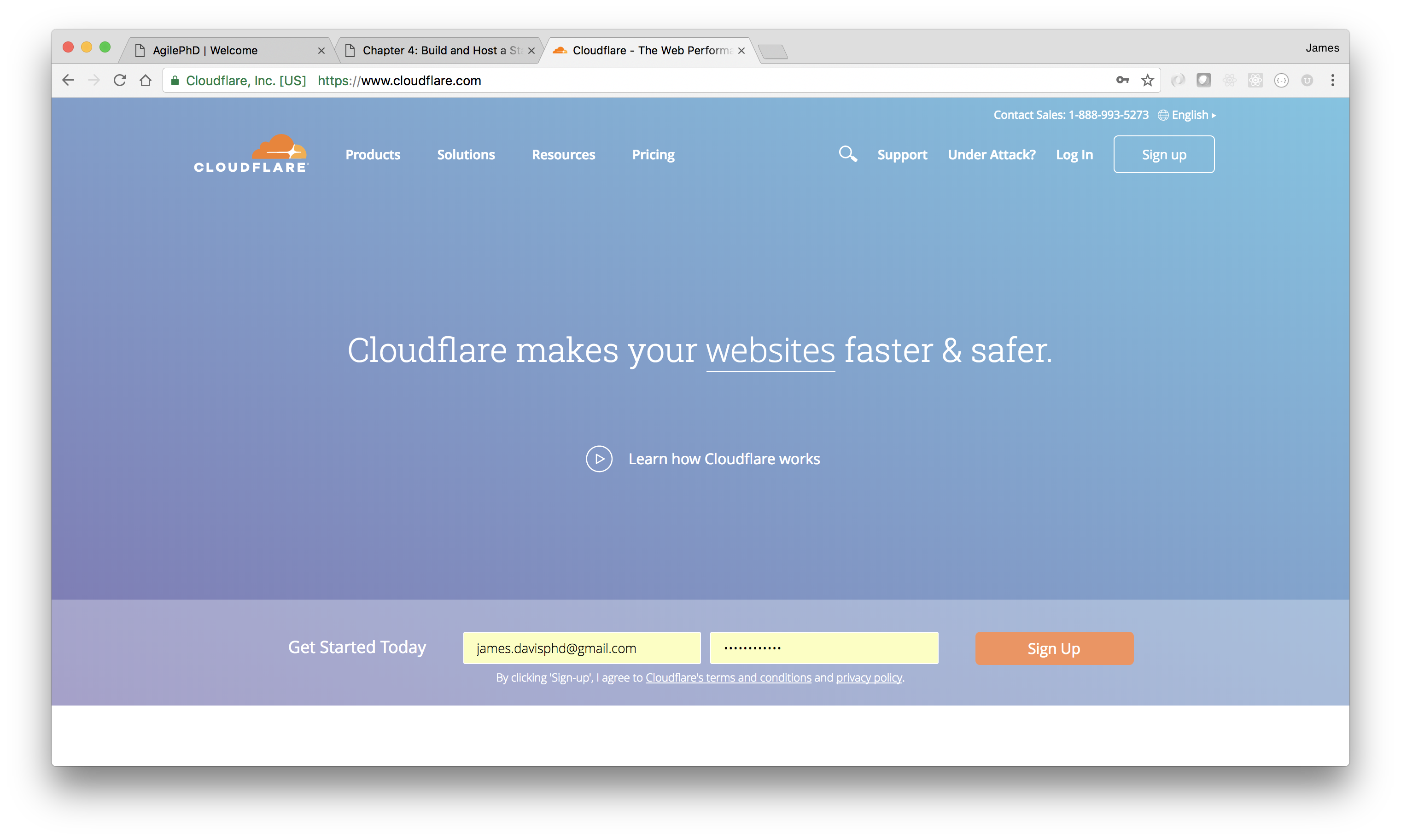The height and width of the screenshot is (840, 1401).
Task: Click the play button to learn how Cloudflare works
Action: pyautogui.click(x=597, y=459)
